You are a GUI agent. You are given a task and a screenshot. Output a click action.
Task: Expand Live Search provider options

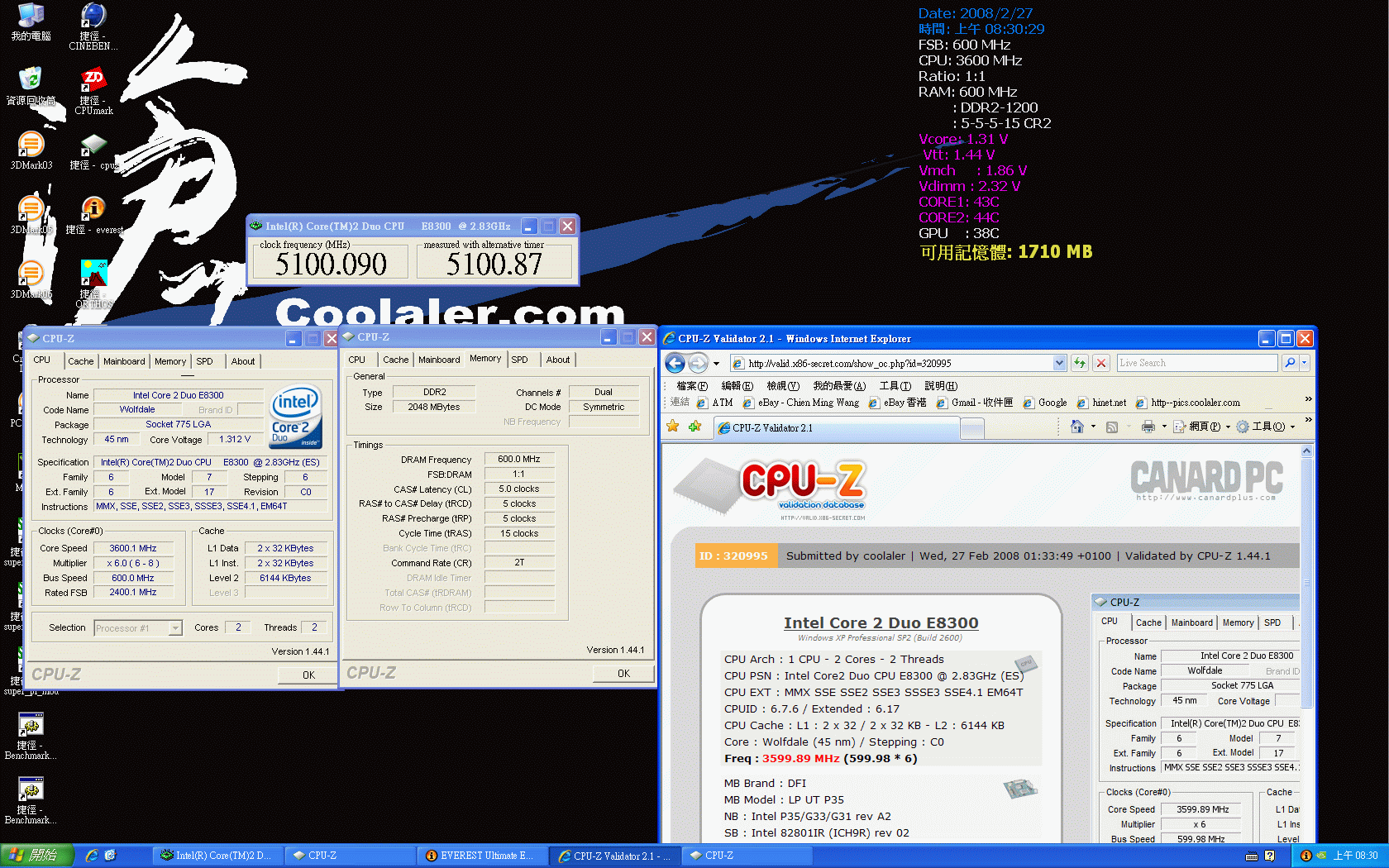click(x=1304, y=363)
